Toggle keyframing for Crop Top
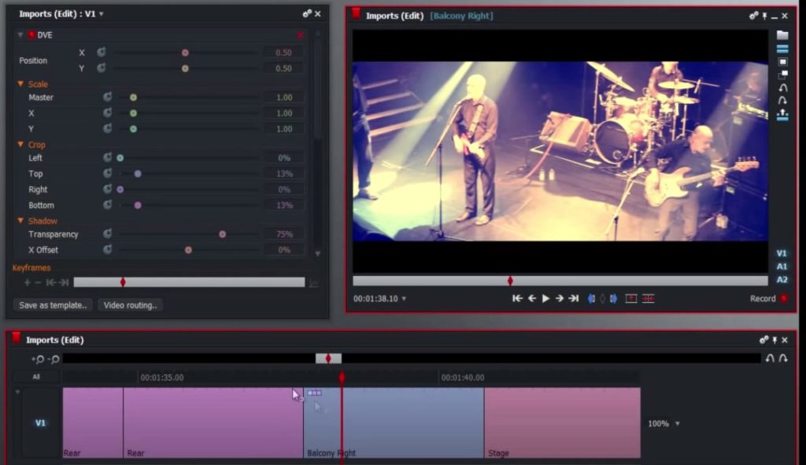This screenshot has width=806, height=465. click(107, 173)
